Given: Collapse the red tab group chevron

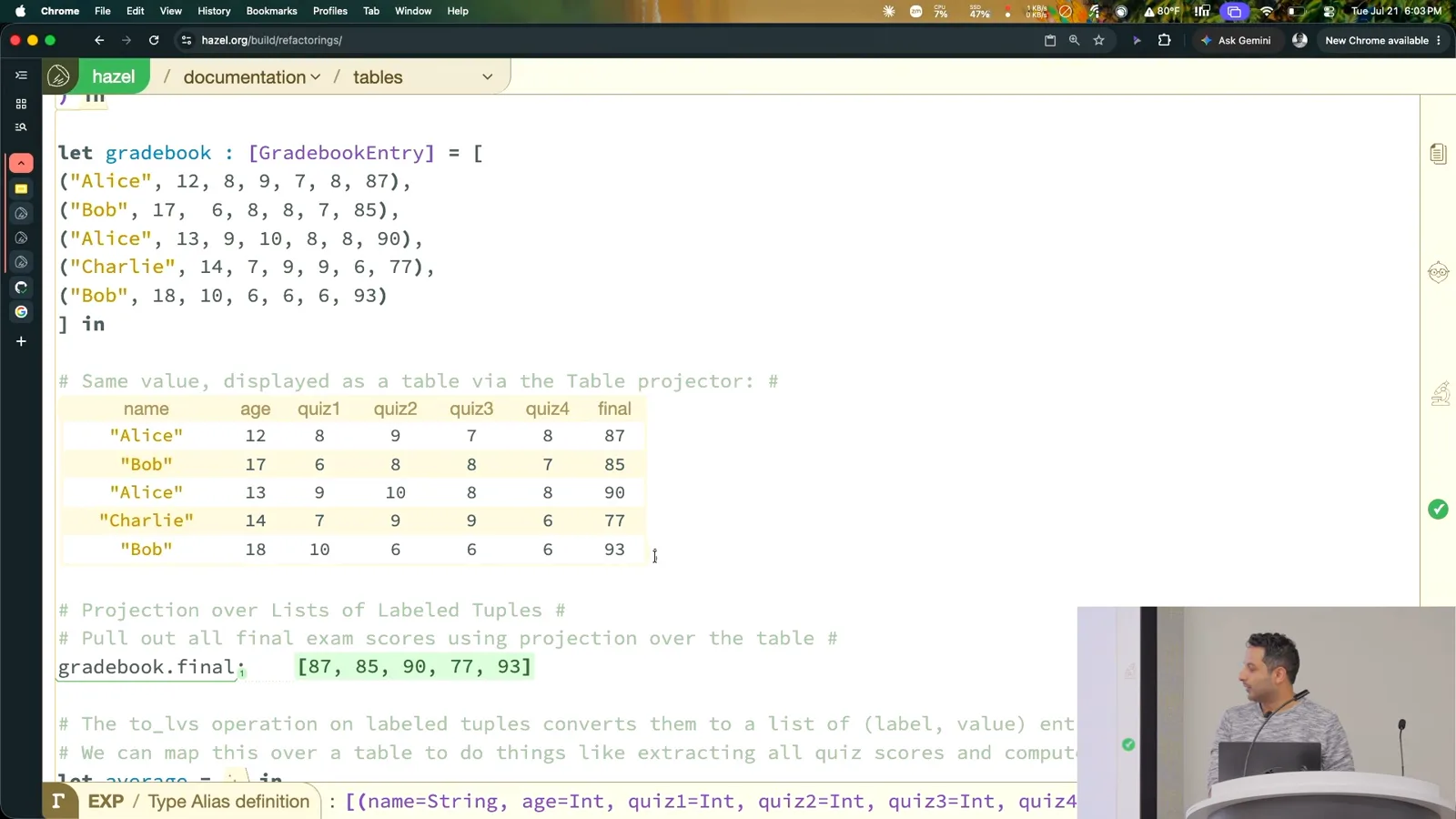Looking at the screenshot, I should point(21,163).
